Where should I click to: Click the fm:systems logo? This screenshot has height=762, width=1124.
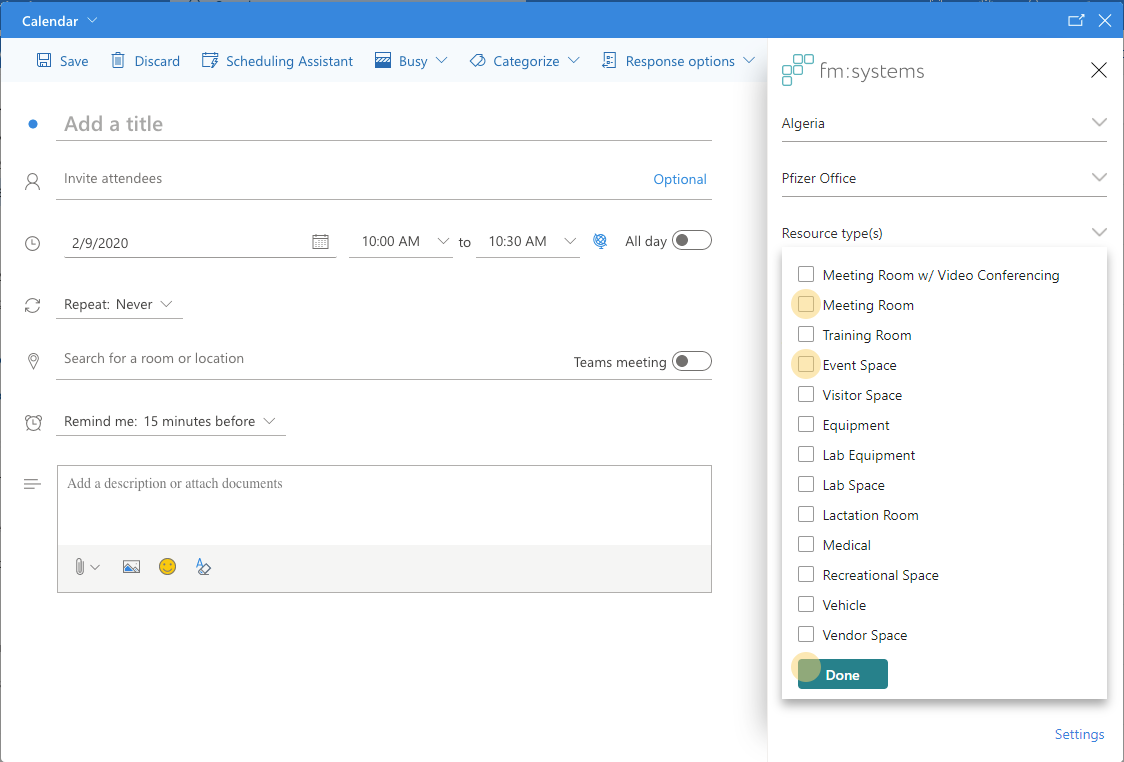[x=853, y=70]
